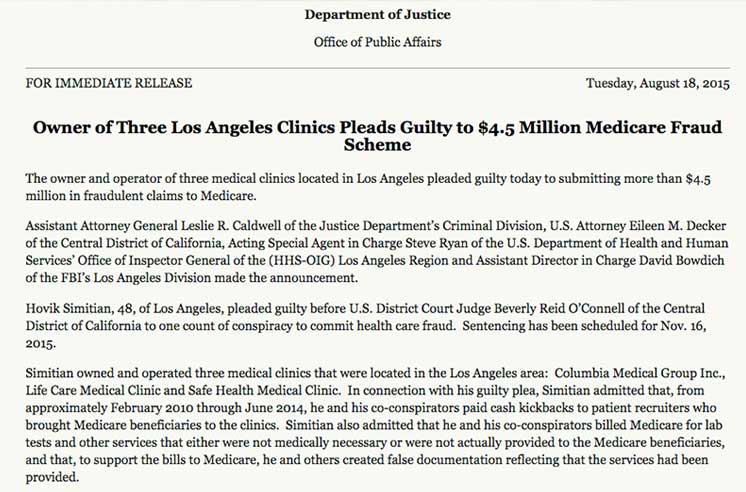Click the FOR IMMEDIATE RELEASE label
Viewport: 746px width, 492px height.
pos(109,83)
